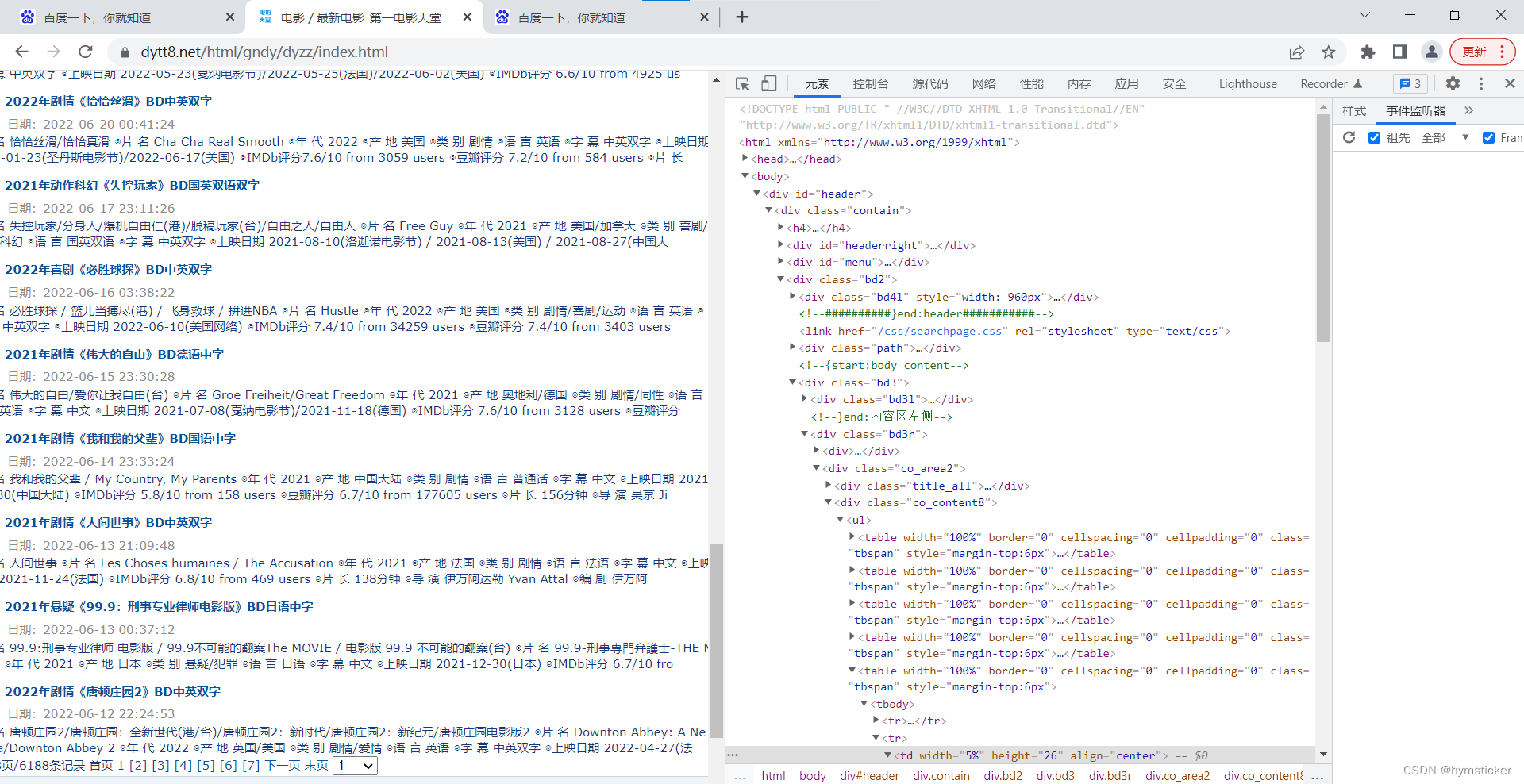Expand the head element node

tap(745, 159)
